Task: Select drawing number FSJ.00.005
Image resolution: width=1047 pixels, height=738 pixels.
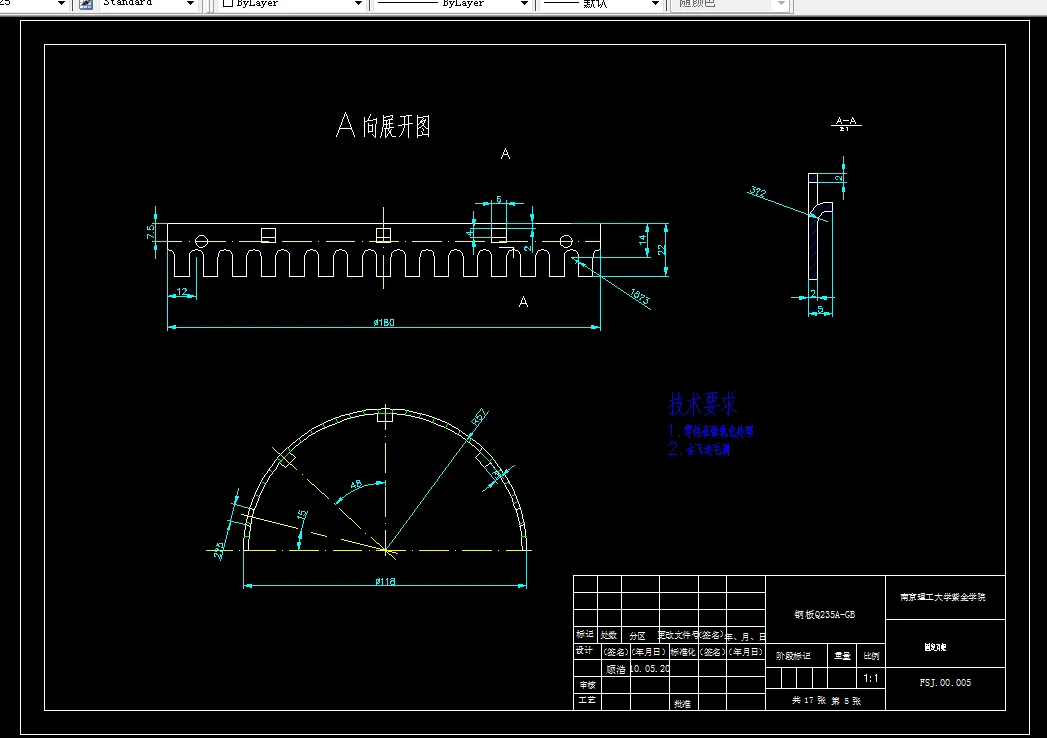Action: [x=945, y=683]
